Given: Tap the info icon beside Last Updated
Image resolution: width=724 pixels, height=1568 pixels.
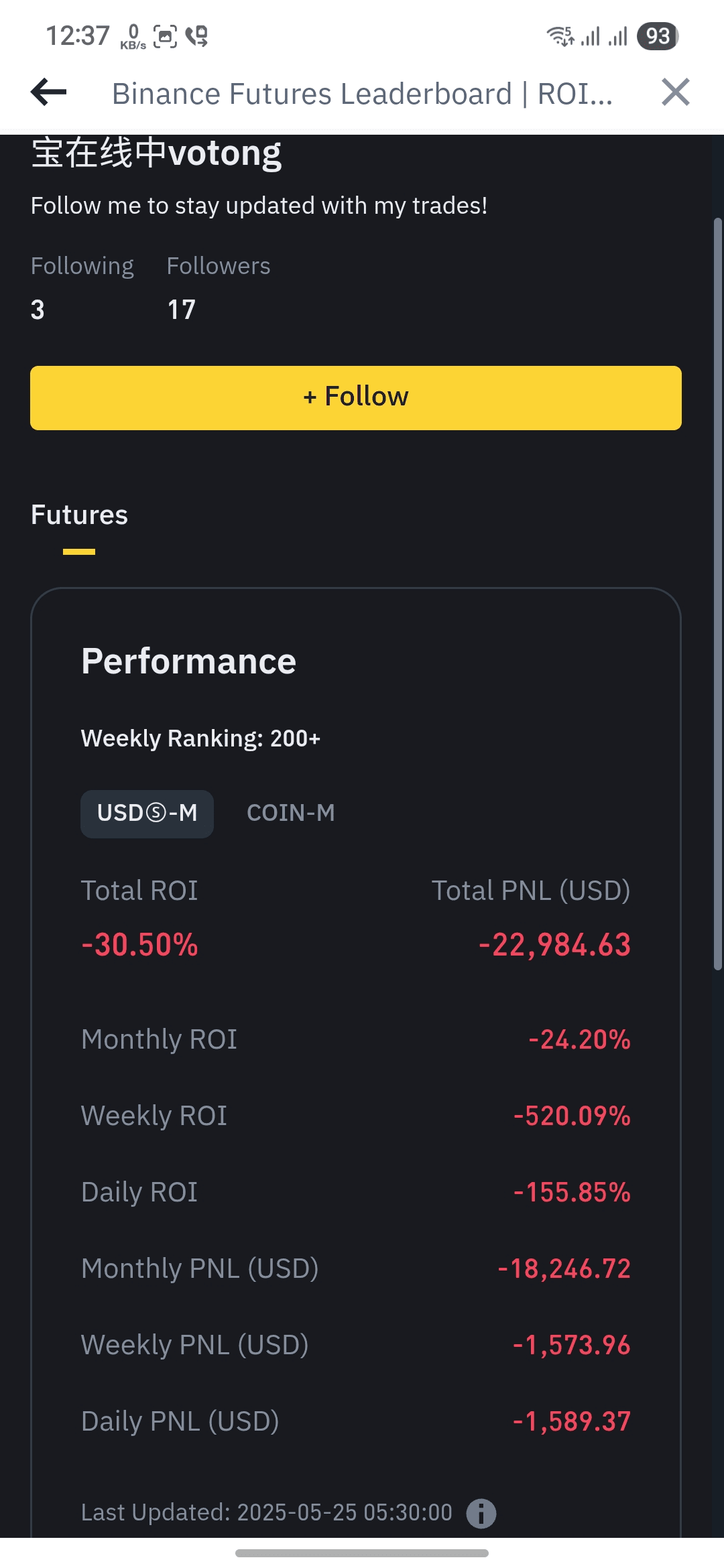Looking at the screenshot, I should coord(481,1513).
